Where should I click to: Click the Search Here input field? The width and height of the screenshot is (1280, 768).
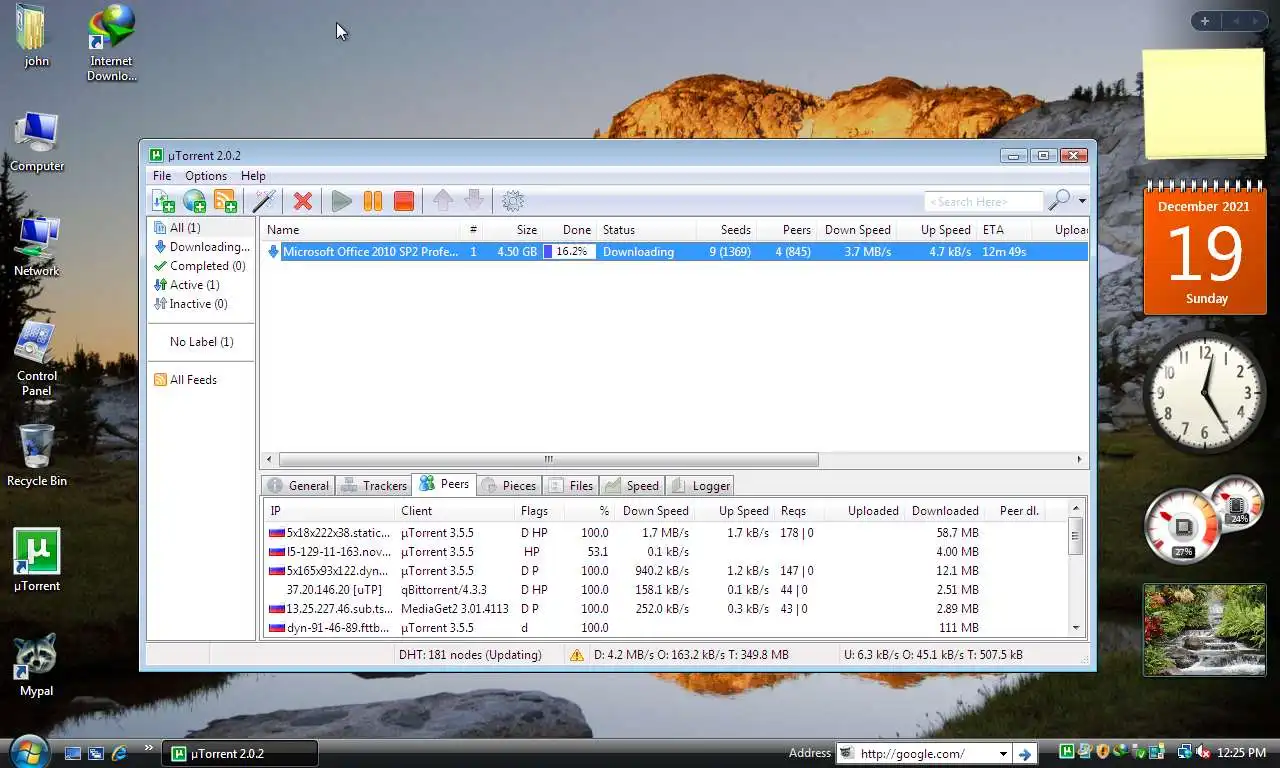(983, 202)
